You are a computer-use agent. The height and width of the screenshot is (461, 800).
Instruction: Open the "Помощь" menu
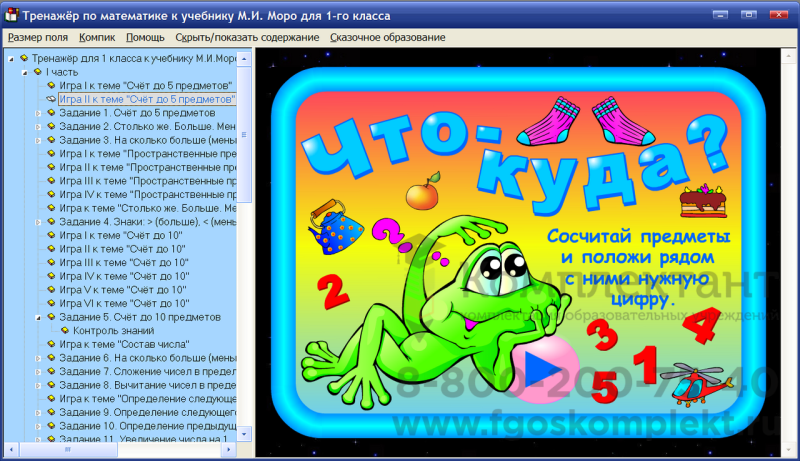[145, 37]
